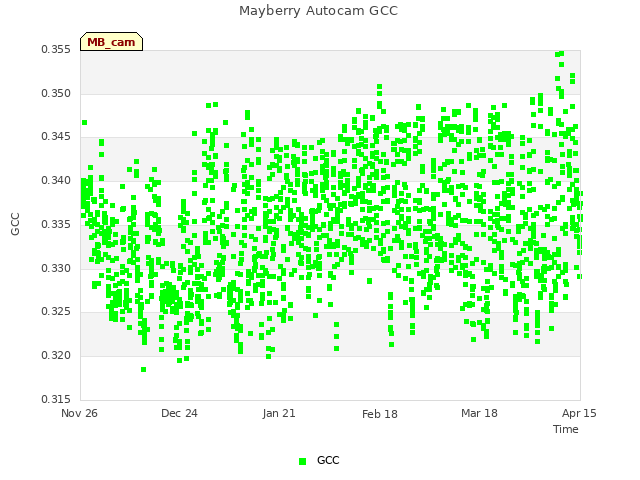The image size is (640, 480).
Task: Click the Nov 26 x-axis label
Action: tap(79, 413)
